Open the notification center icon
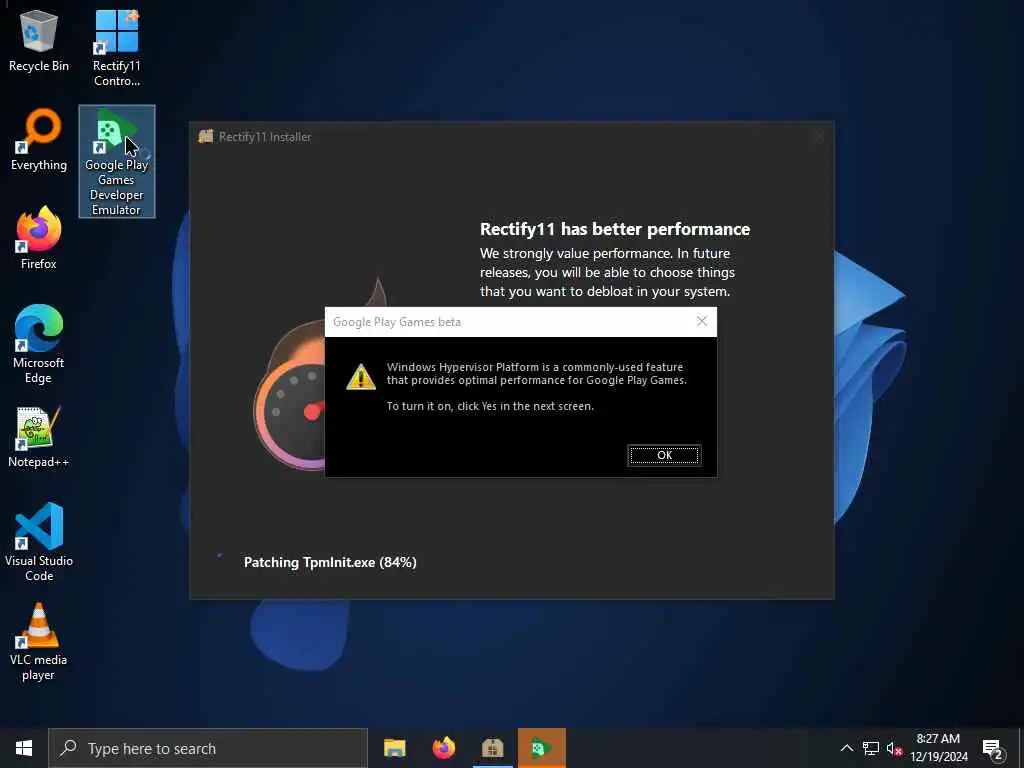This screenshot has height=768, width=1024. (992, 749)
